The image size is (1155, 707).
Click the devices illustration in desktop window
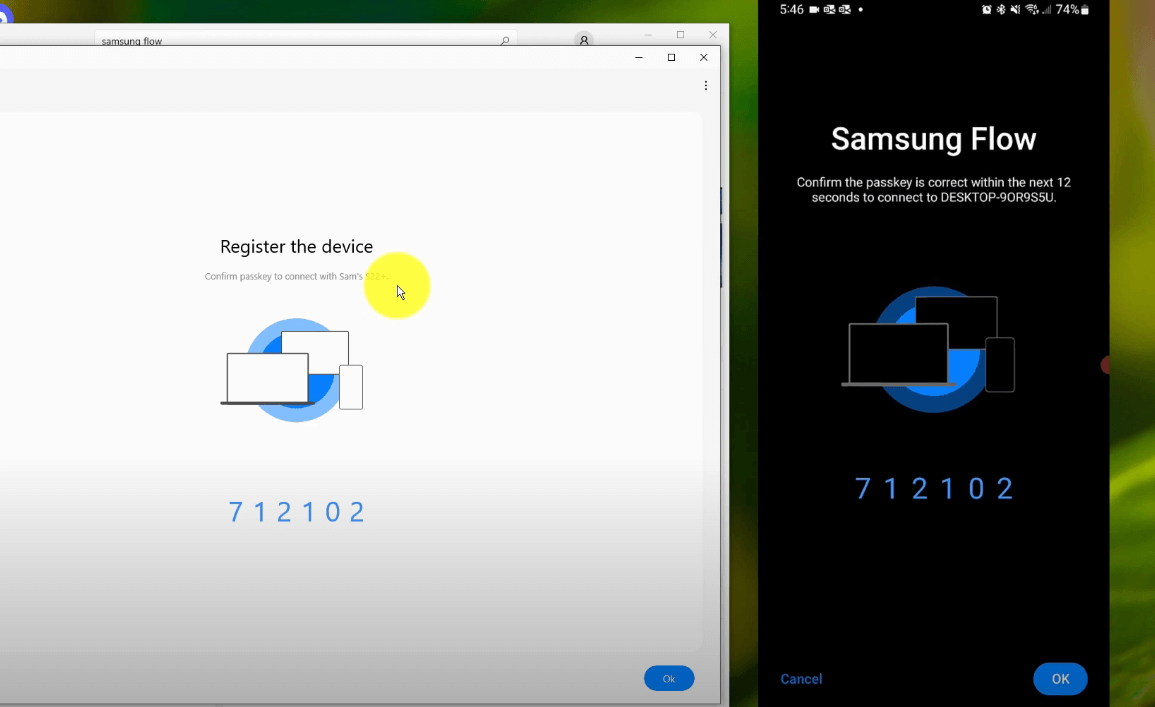(x=292, y=370)
